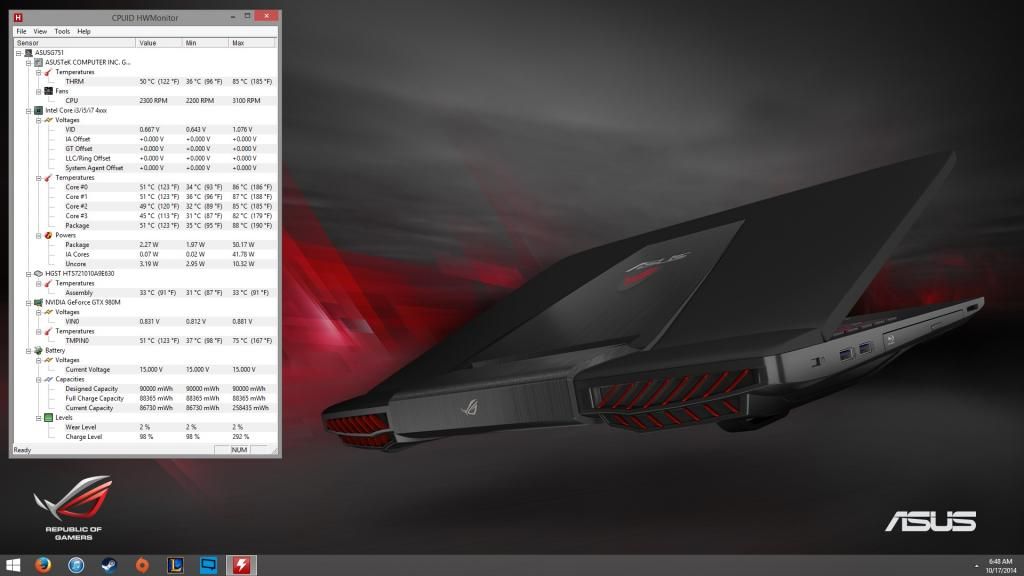This screenshot has height=576, width=1024.
Task: Collapse the HGST HTS721010A9E630 node
Action: [x=29, y=274]
